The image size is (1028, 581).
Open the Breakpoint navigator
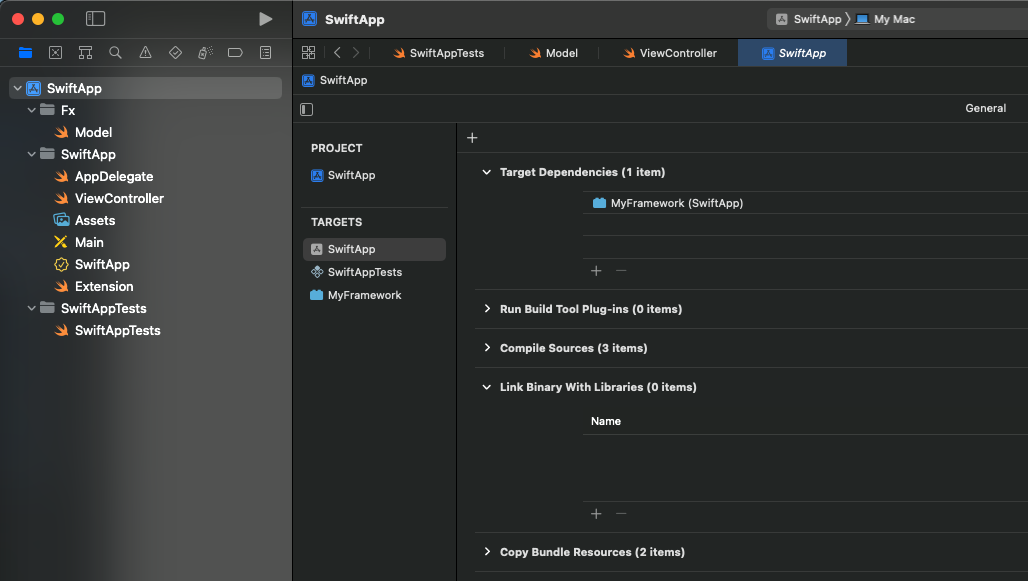coord(235,53)
